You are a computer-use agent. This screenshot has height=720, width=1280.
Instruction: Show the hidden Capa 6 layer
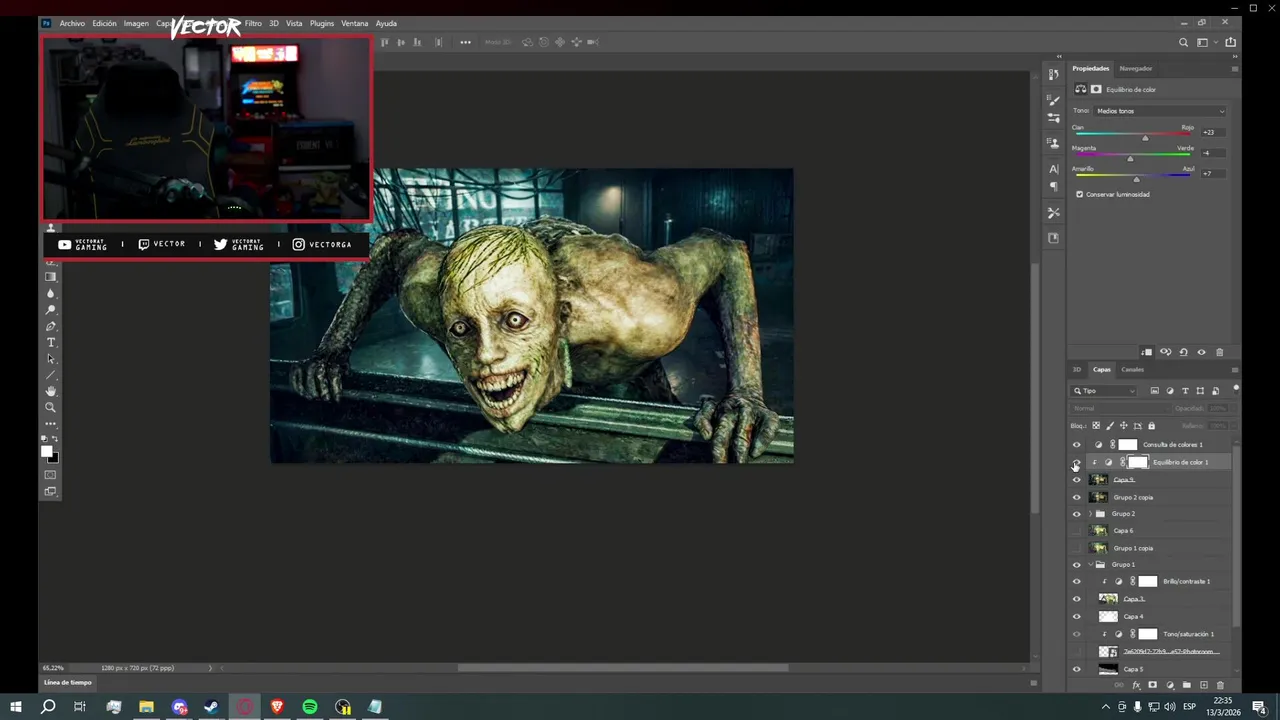1077,531
